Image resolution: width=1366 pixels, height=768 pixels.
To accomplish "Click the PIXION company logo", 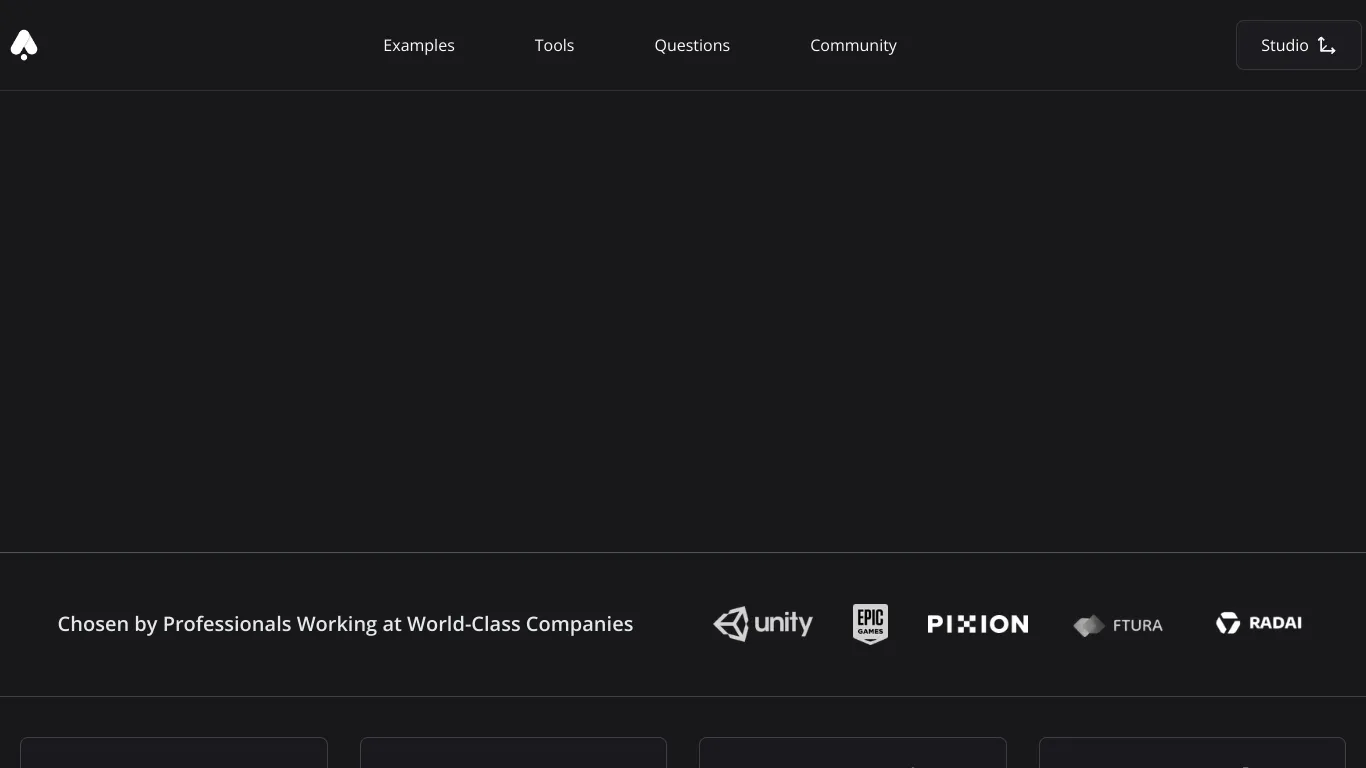I will [x=977, y=623].
